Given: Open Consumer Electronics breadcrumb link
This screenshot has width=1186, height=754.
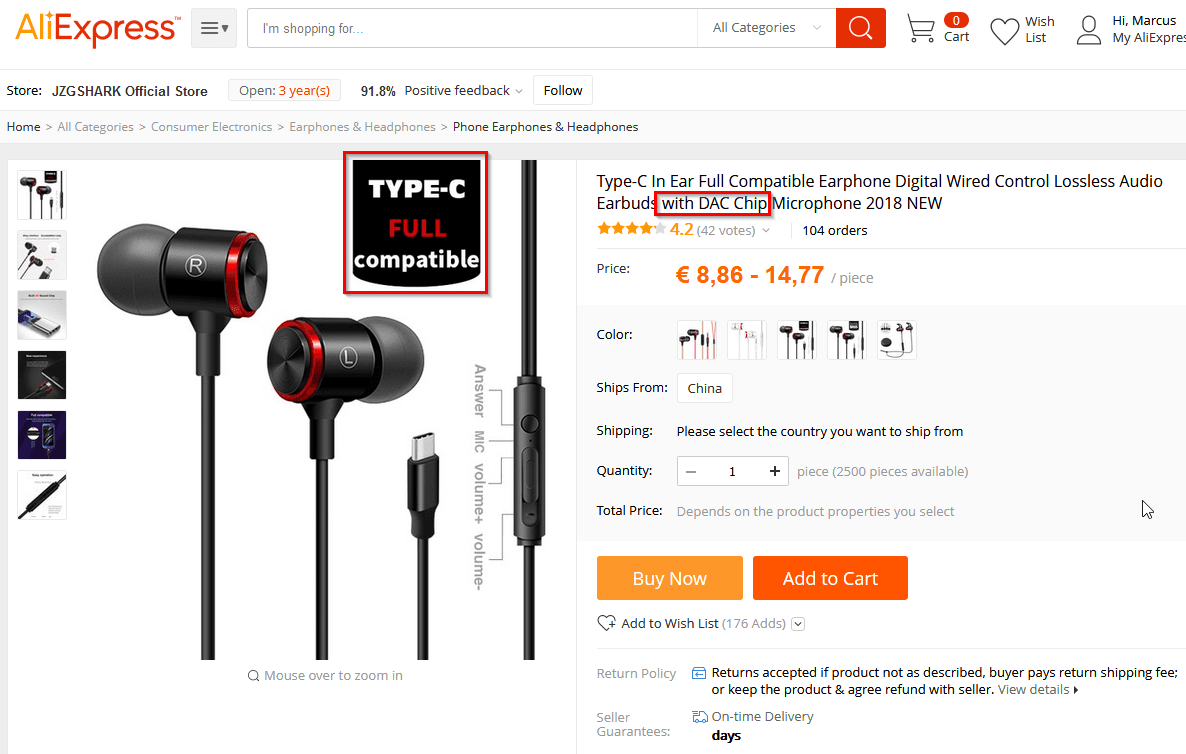Looking at the screenshot, I should click(x=211, y=127).
